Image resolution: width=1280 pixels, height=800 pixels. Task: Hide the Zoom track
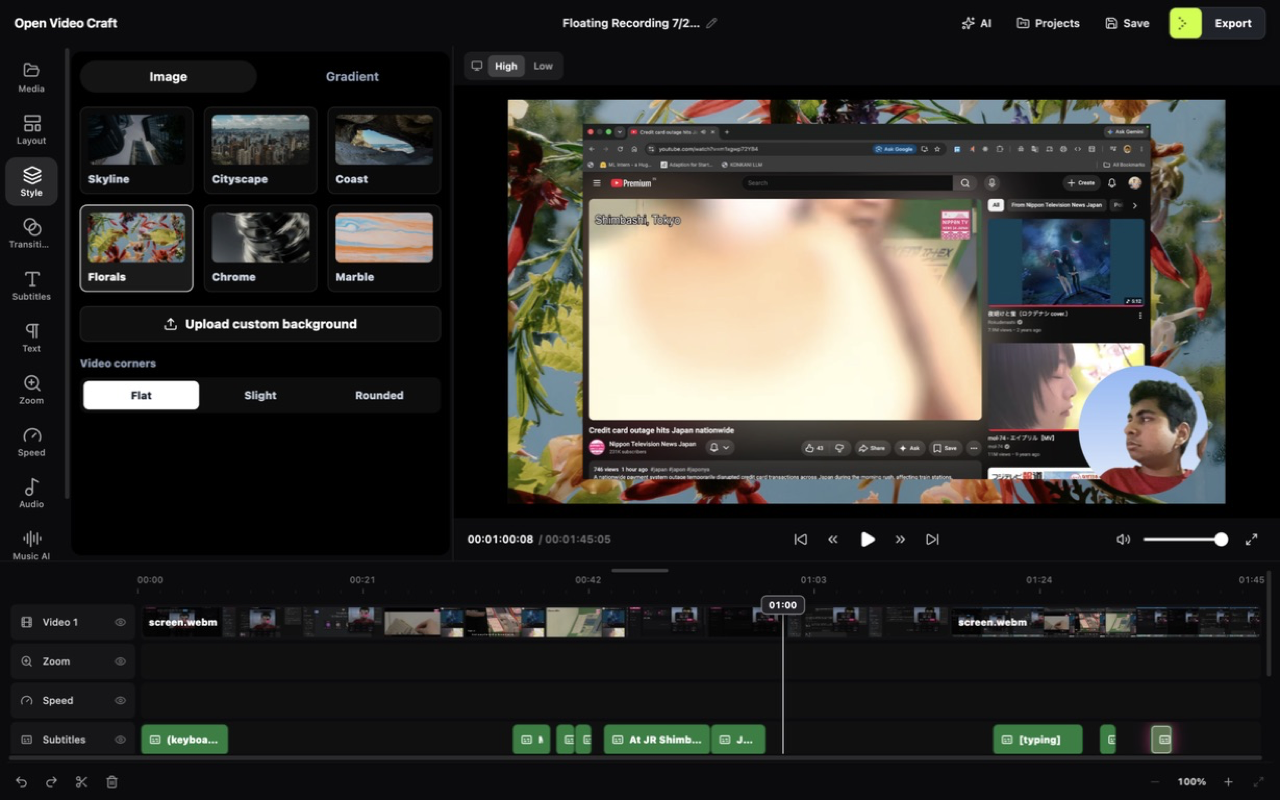(120, 661)
